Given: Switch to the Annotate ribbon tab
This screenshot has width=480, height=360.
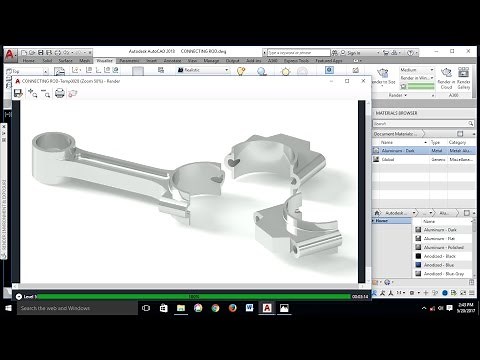Looking at the screenshot, I should click(x=172, y=61).
